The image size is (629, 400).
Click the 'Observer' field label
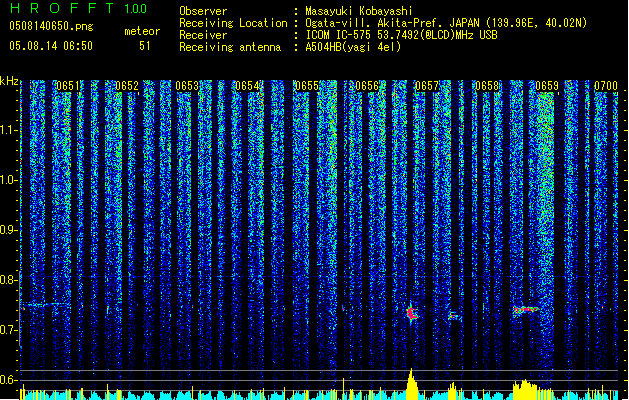(203, 11)
